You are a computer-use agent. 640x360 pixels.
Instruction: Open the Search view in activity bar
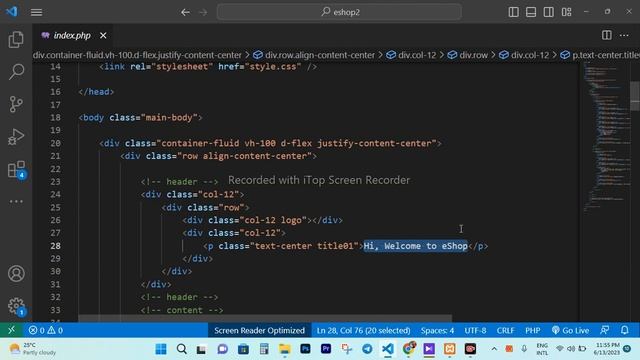coord(16,71)
